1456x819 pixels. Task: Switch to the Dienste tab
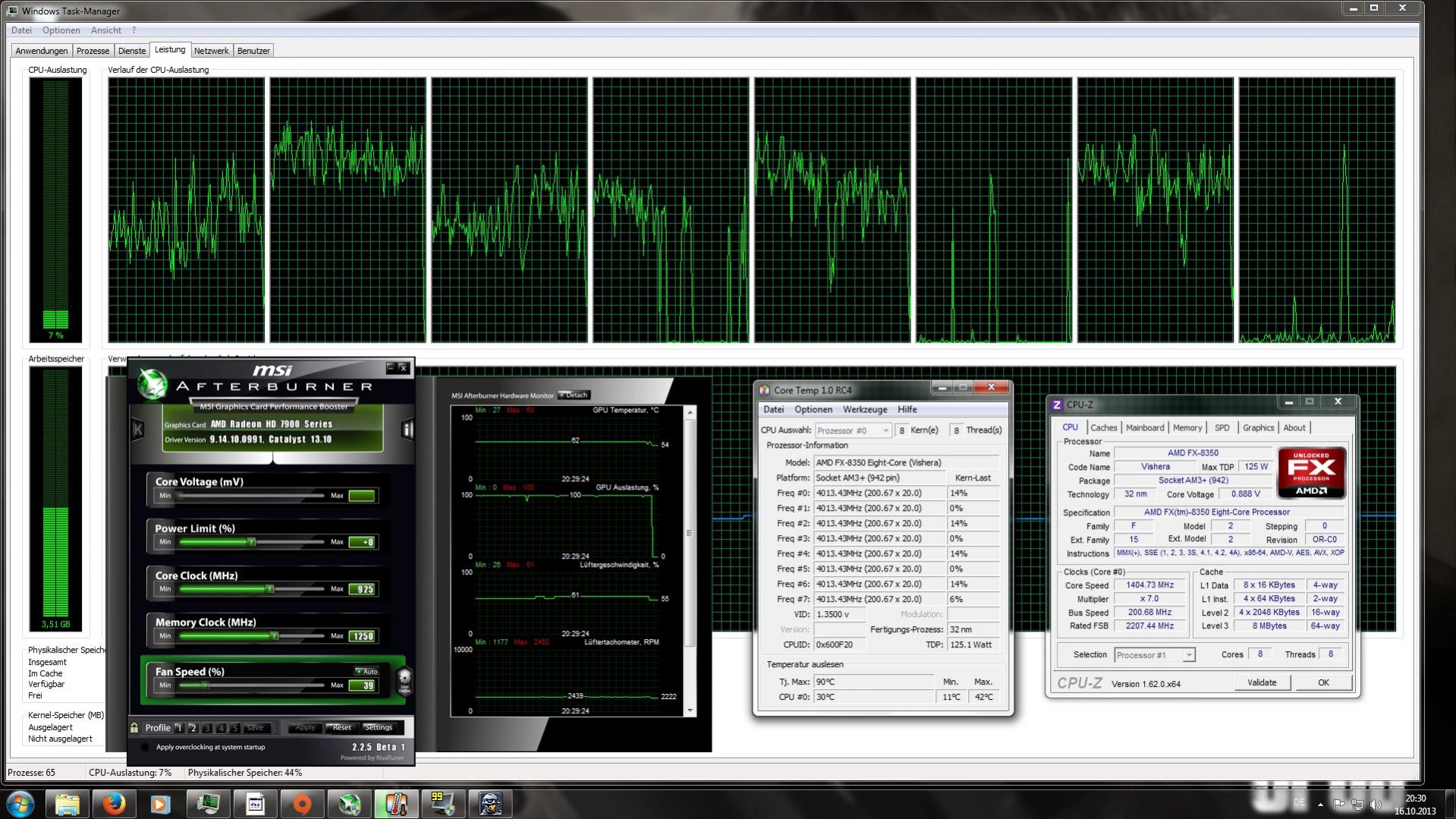click(x=132, y=51)
